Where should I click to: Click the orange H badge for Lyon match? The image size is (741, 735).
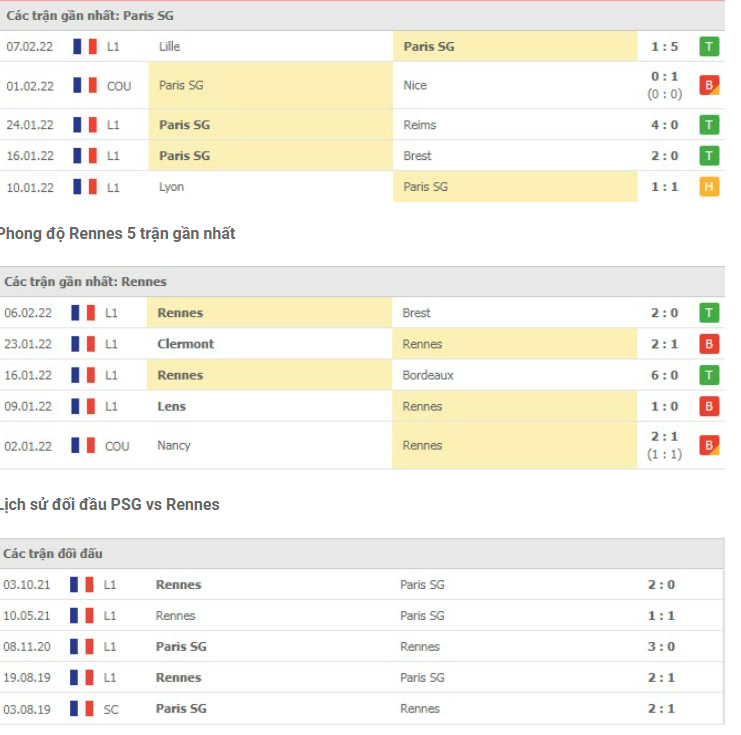point(709,186)
